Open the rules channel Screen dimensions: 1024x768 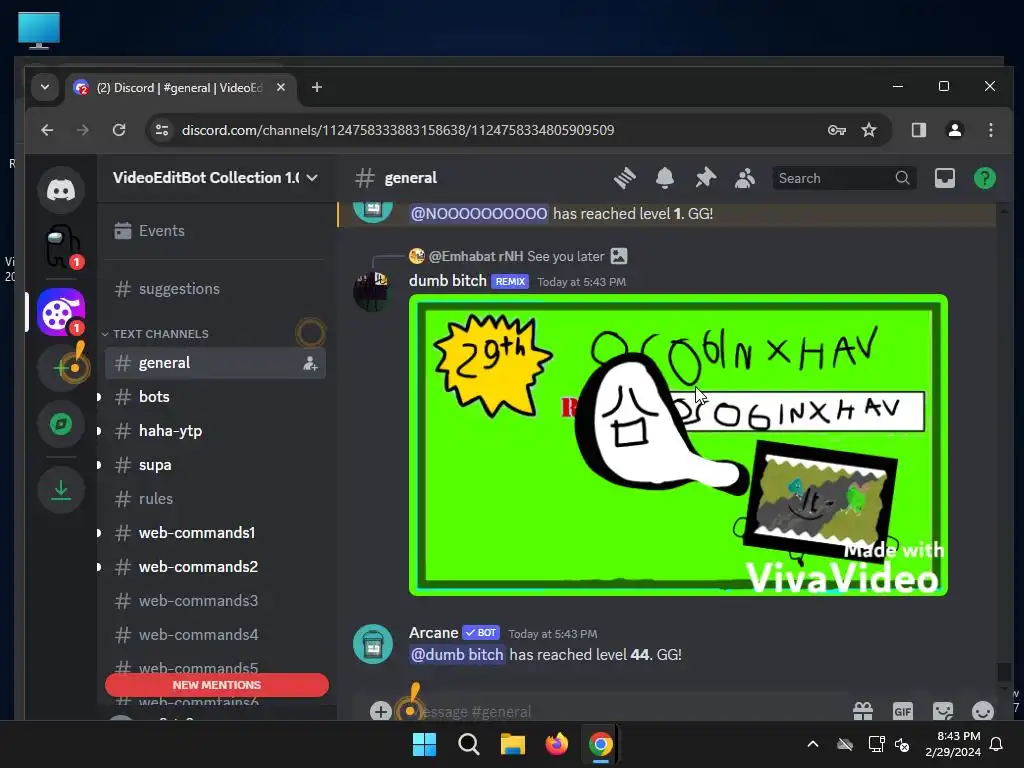click(216, 499)
